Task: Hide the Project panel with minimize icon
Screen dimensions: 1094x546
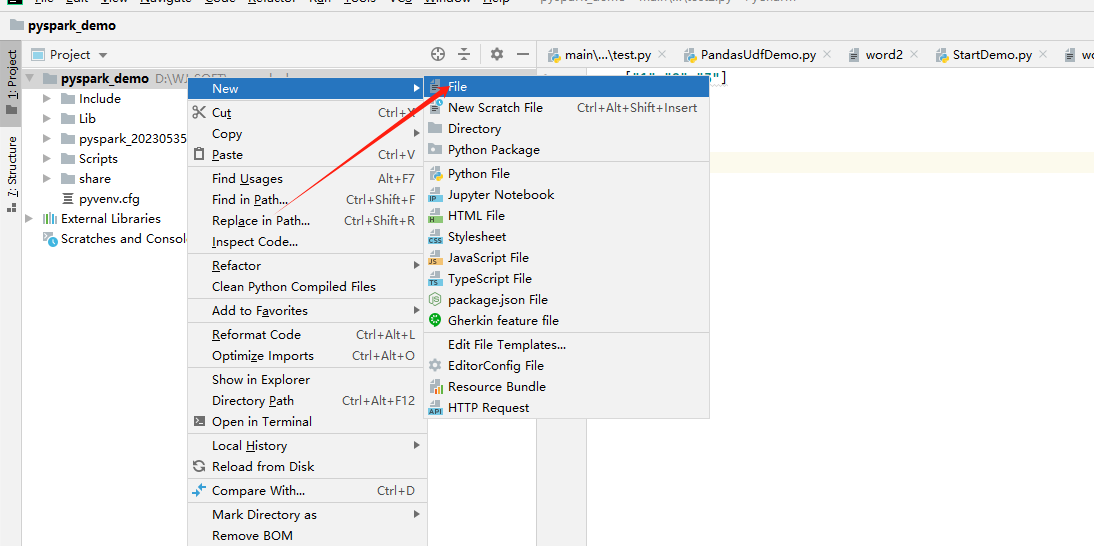Action: point(523,55)
